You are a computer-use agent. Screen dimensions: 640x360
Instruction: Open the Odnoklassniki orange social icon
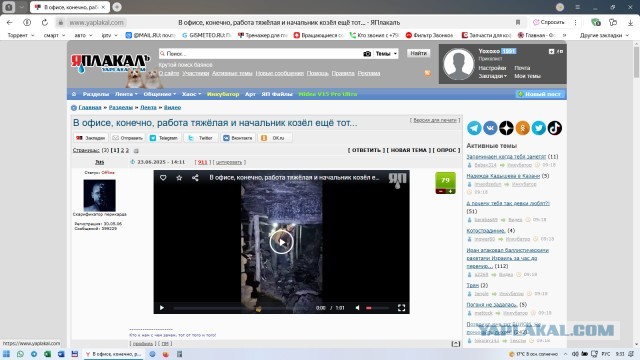[522, 128]
